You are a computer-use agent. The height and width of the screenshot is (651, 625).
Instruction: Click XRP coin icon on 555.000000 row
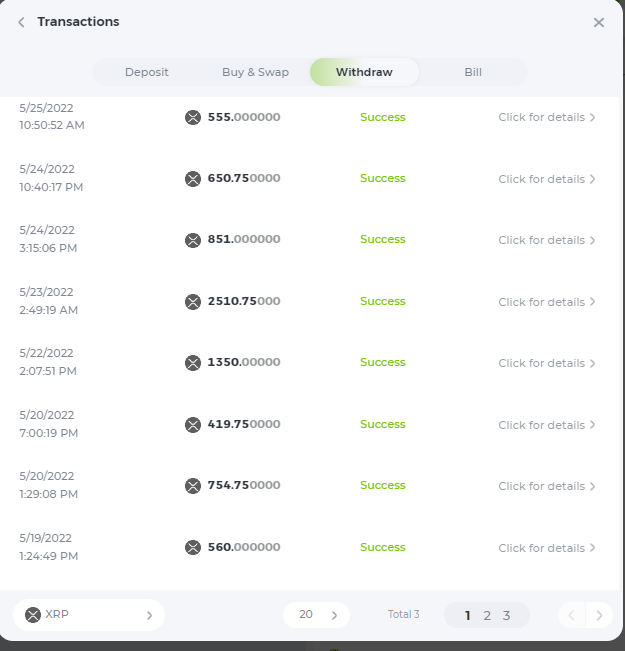193,117
